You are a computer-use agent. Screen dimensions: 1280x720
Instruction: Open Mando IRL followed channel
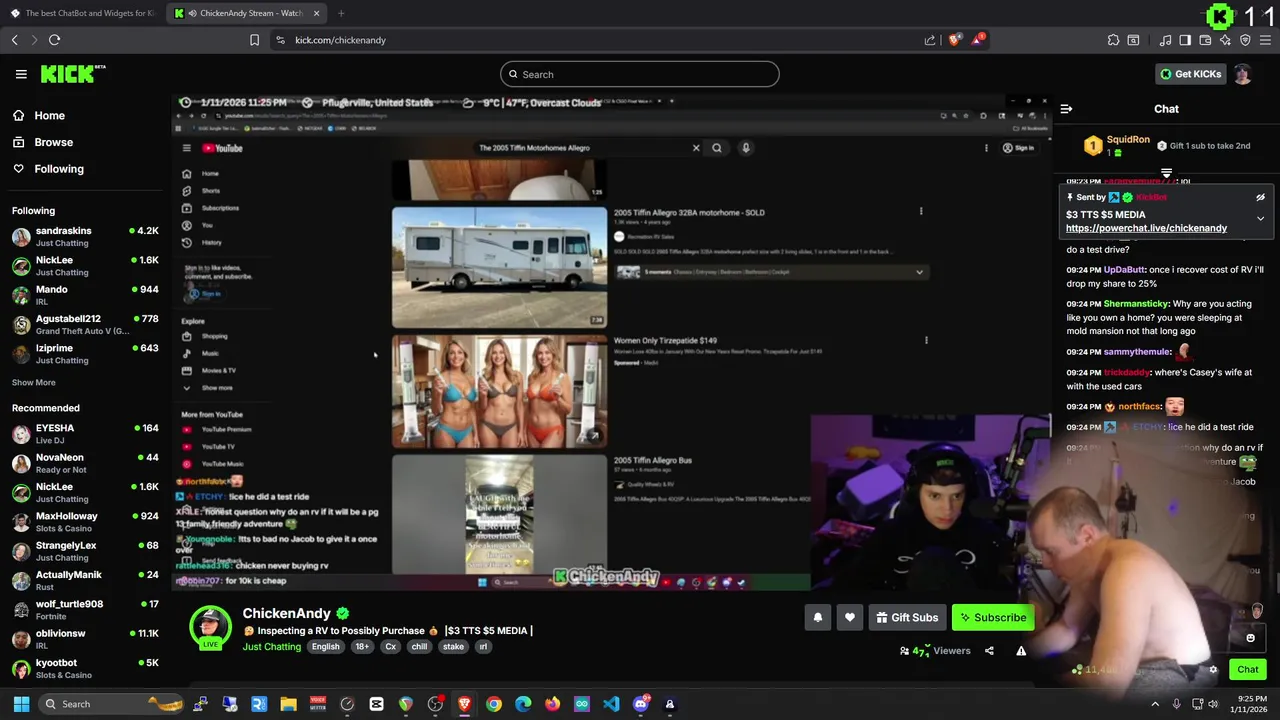(x=85, y=295)
